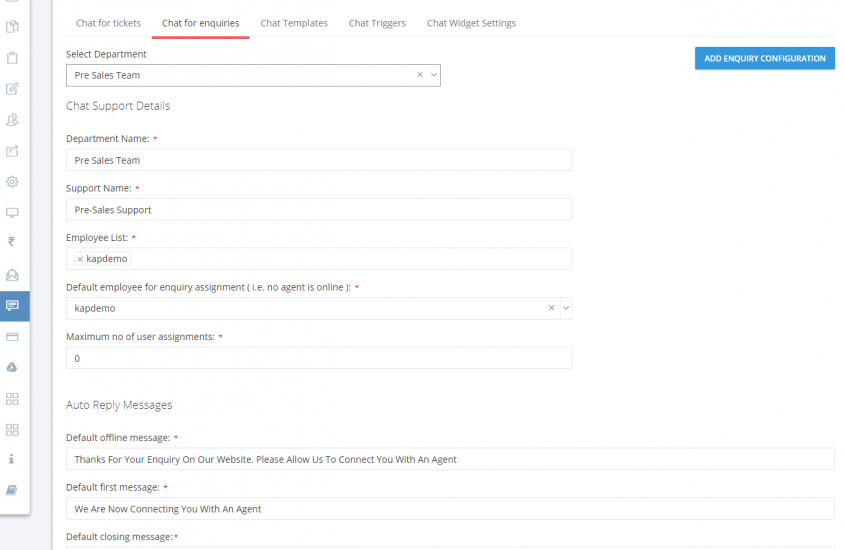
Task: Clear the default employee selection
Action: (551, 308)
